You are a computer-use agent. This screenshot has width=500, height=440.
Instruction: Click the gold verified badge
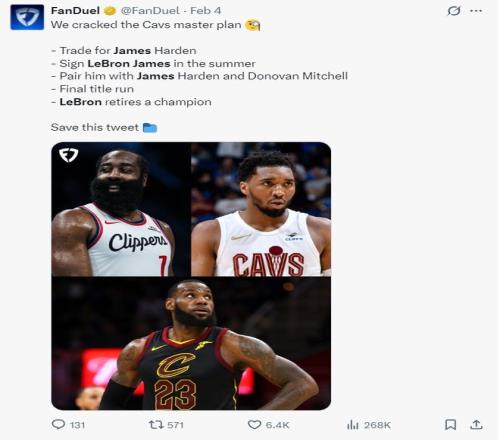[x=110, y=11]
